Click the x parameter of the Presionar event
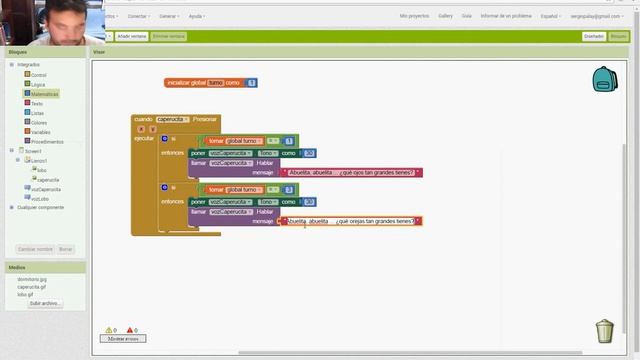The image size is (640, 360). pos(141,129)
